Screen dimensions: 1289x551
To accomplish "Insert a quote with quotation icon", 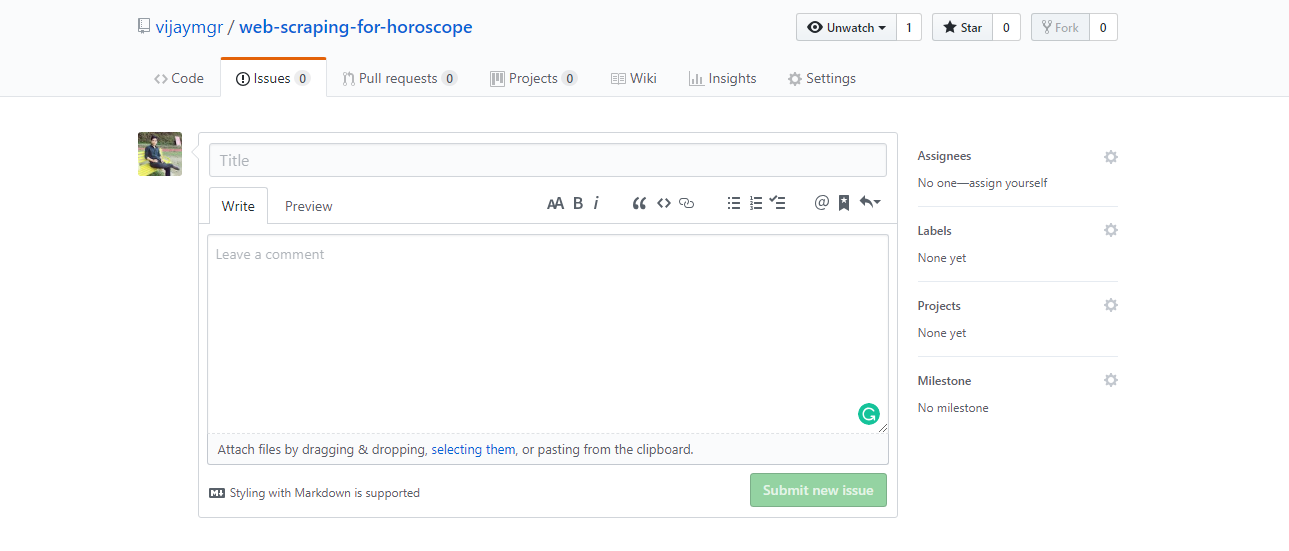I will tap(640, 203).
